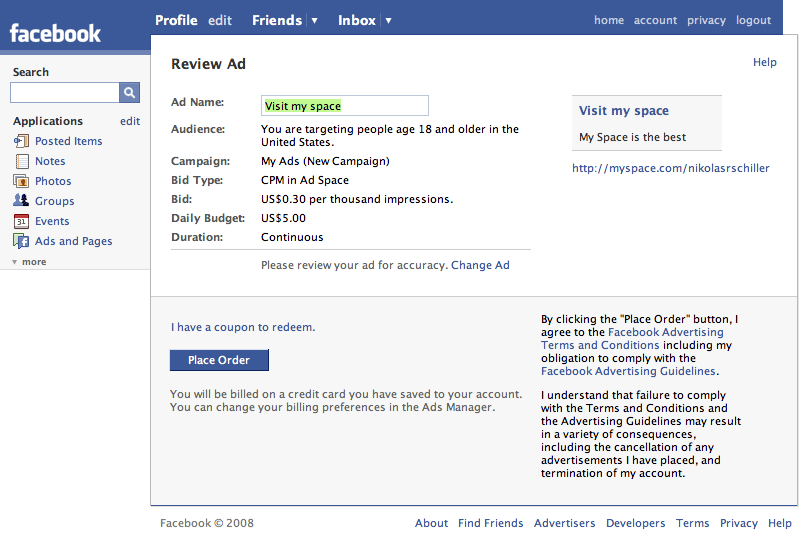Click the search magnifier button

pyautogui.click(x=130, y=92)
